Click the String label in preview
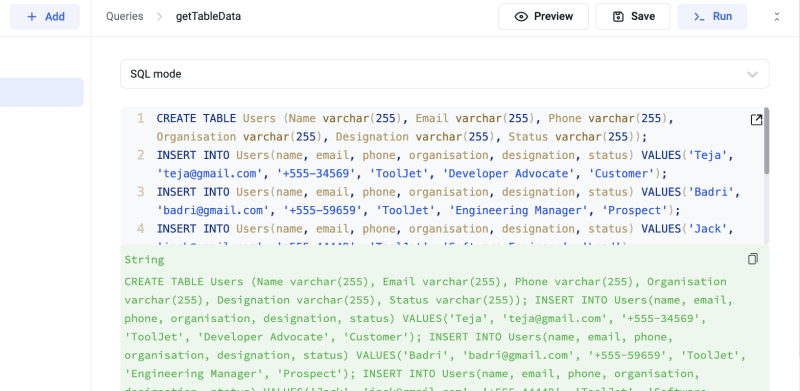The image size is (800, 391). point(144,260)
